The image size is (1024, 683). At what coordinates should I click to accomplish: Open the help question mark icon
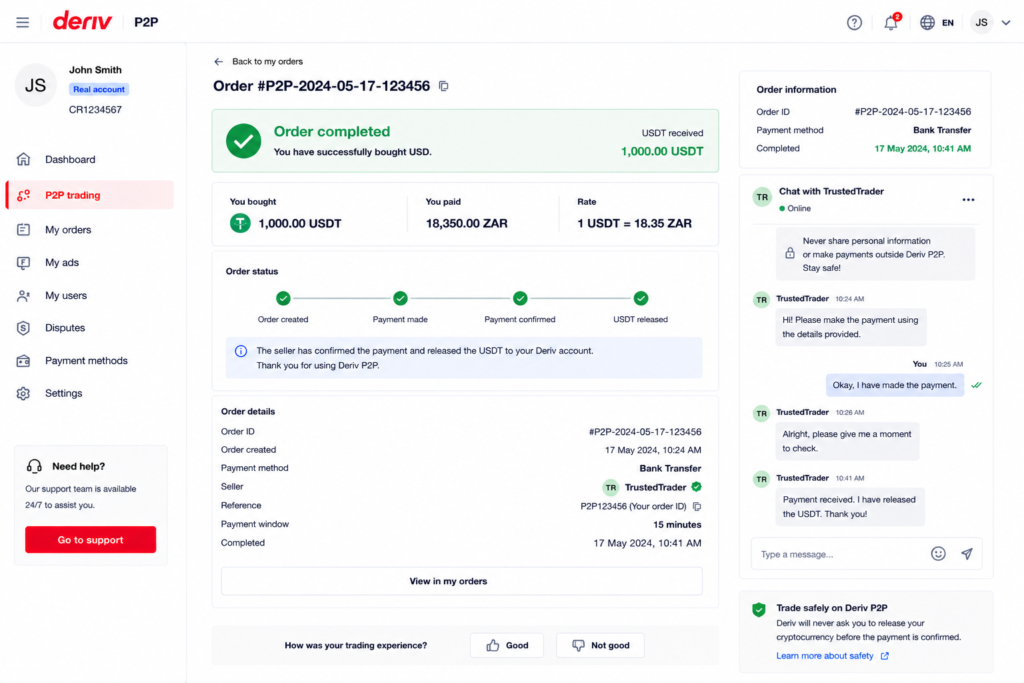[x=854, y=23]
